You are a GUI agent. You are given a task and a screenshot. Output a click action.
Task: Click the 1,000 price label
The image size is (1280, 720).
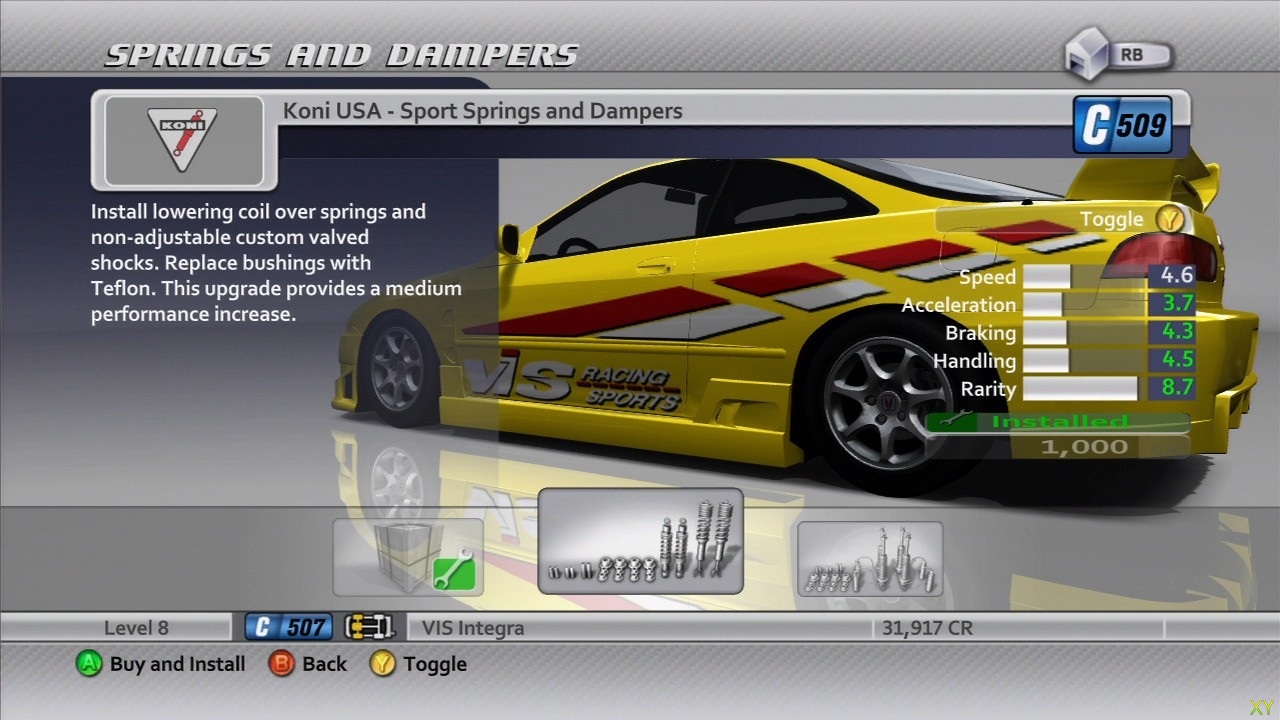click(x=1085, y=447)
